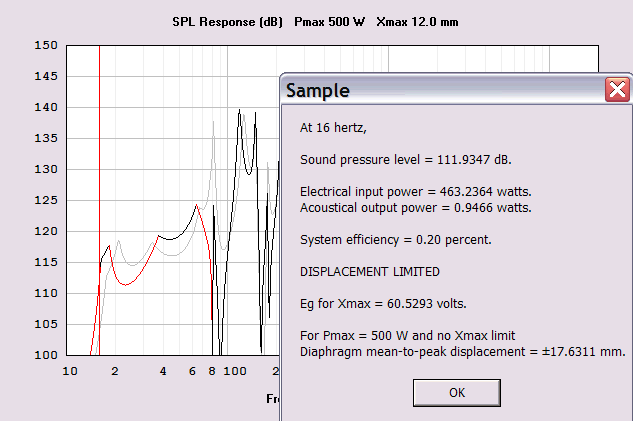The width and height of the screenshot is (633, 421).
Task: Click the 'Diaphragm mean-to-peak displacement' line
Action: click(462, 352)
